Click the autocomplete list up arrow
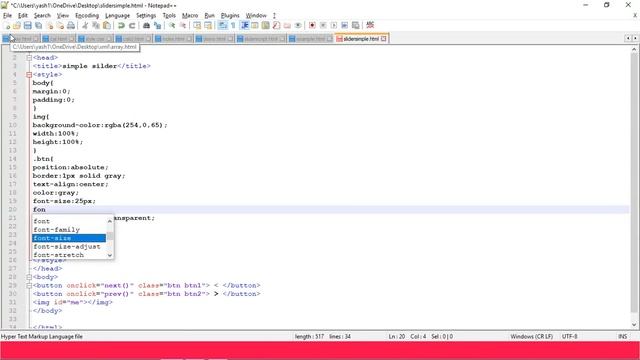 (x=109, y=221)
